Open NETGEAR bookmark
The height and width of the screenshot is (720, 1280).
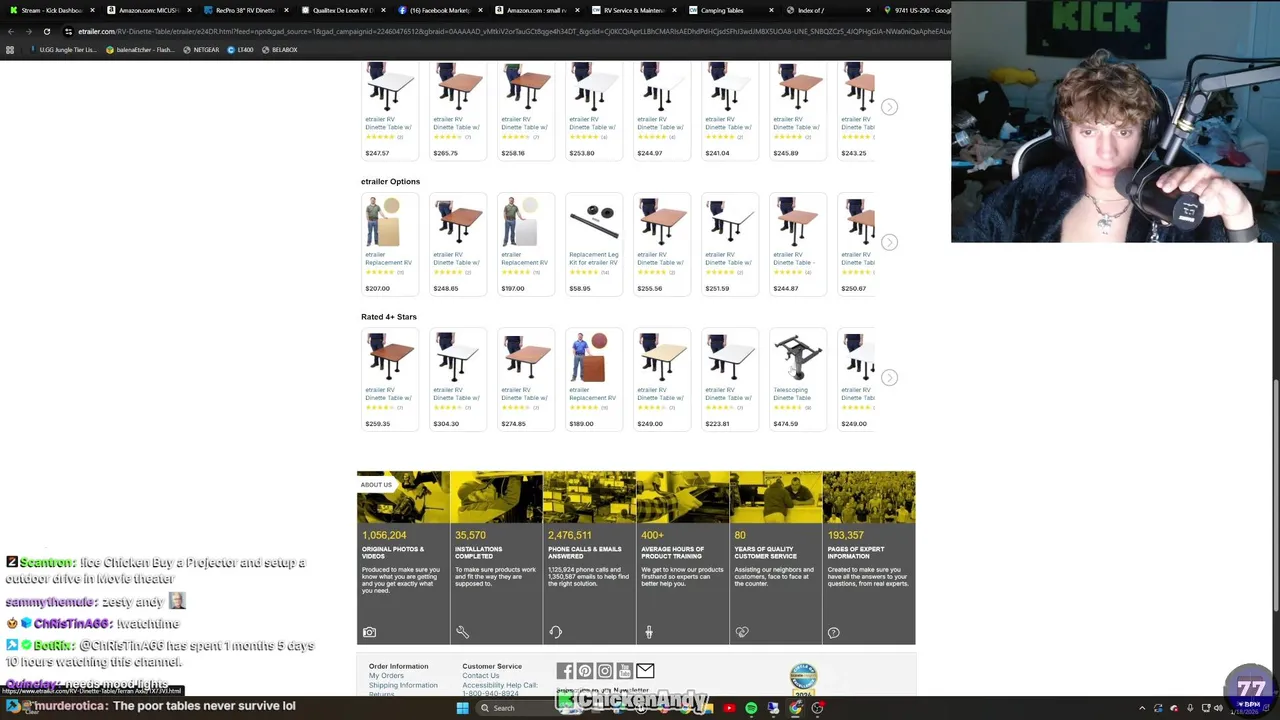click(201, 50)
